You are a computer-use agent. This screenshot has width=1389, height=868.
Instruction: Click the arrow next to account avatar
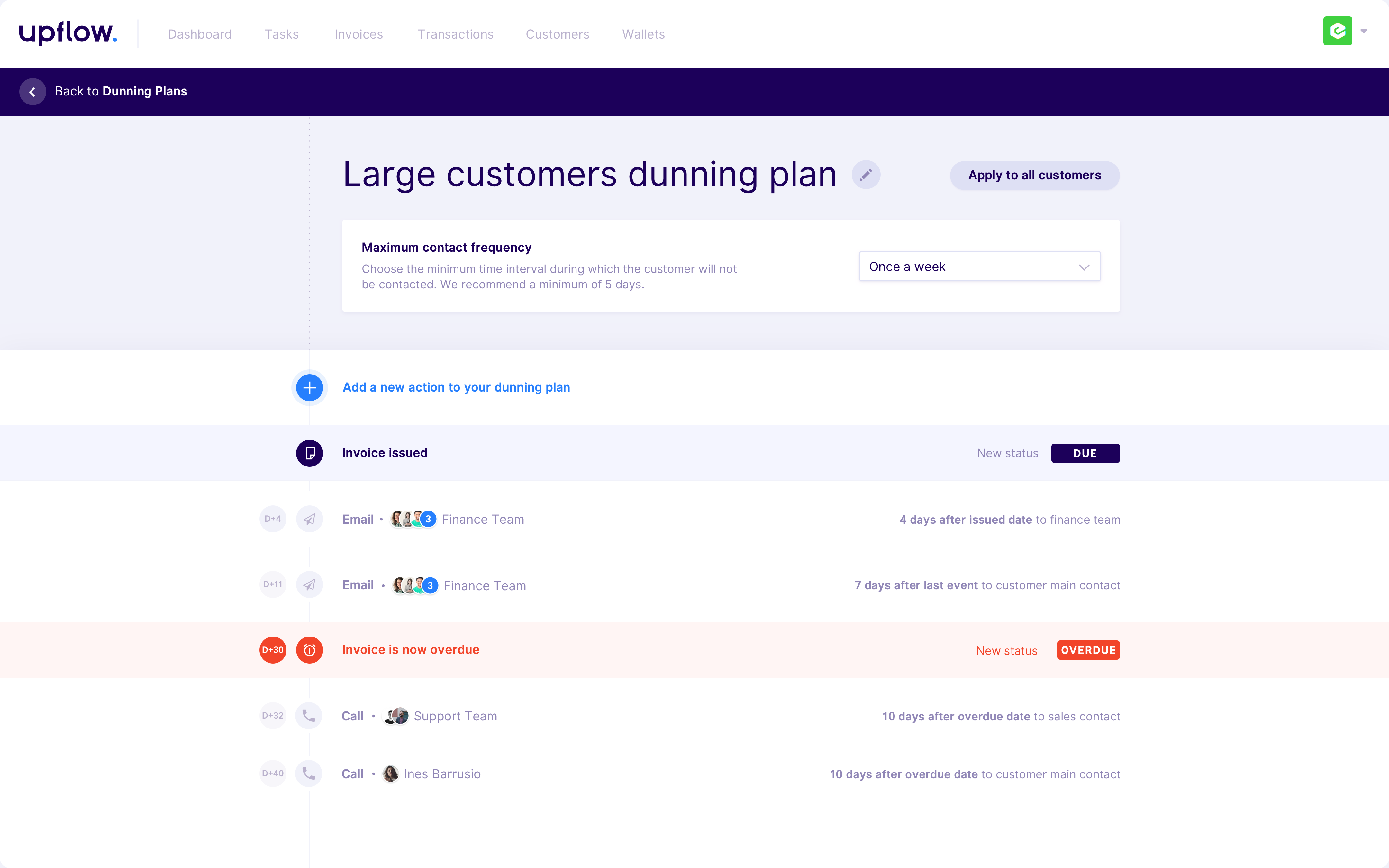click(x=1364, y=31)
